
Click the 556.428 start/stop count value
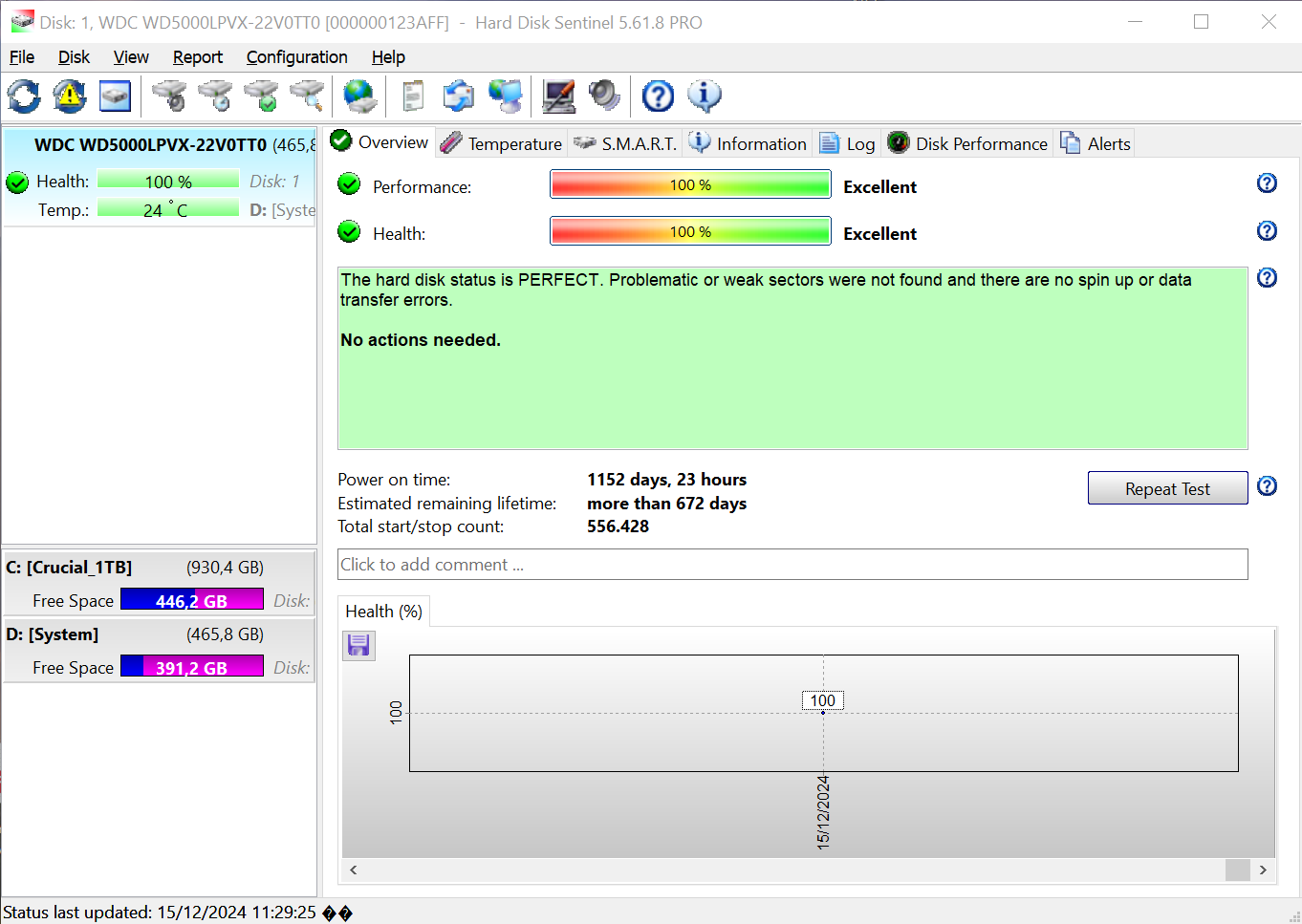click(x=618, y=526)
